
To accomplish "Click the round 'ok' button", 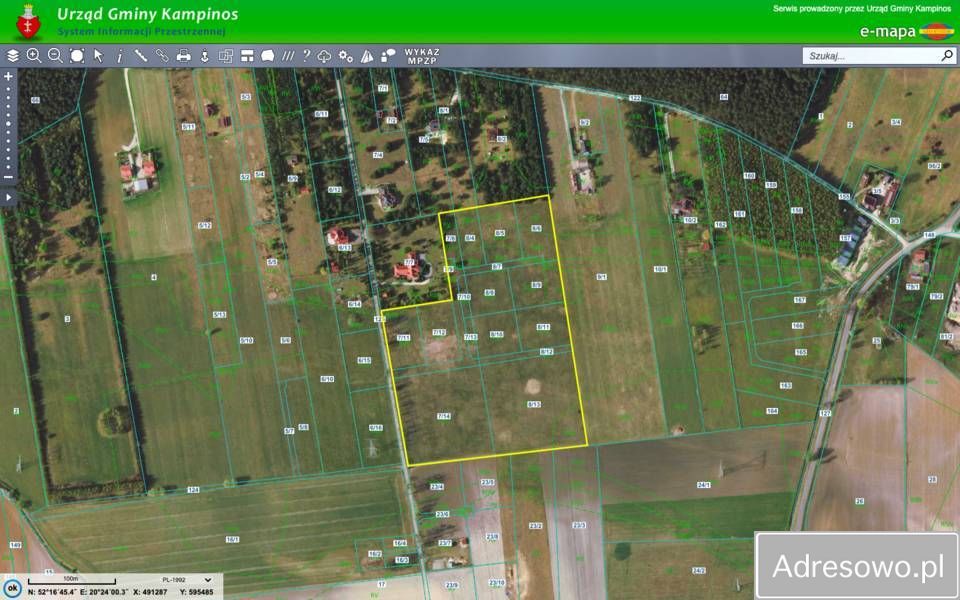I will [x=12, y=588].
